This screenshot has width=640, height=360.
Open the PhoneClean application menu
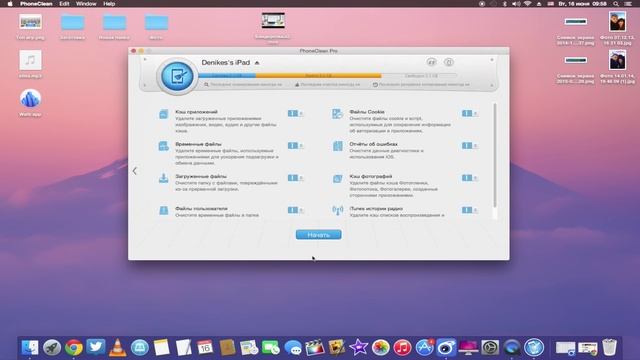tap(36, 4)
